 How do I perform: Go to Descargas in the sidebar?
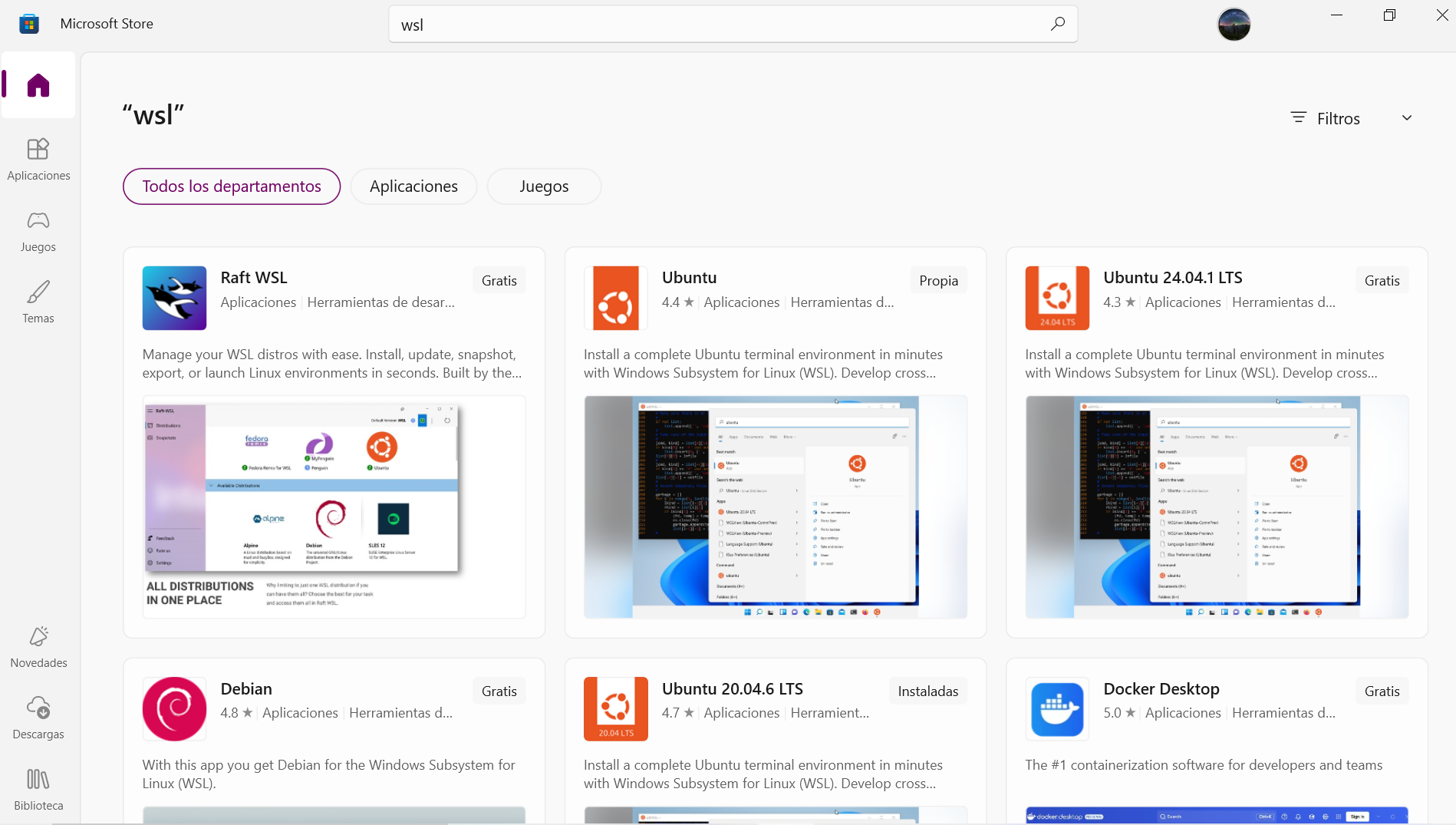38,718
